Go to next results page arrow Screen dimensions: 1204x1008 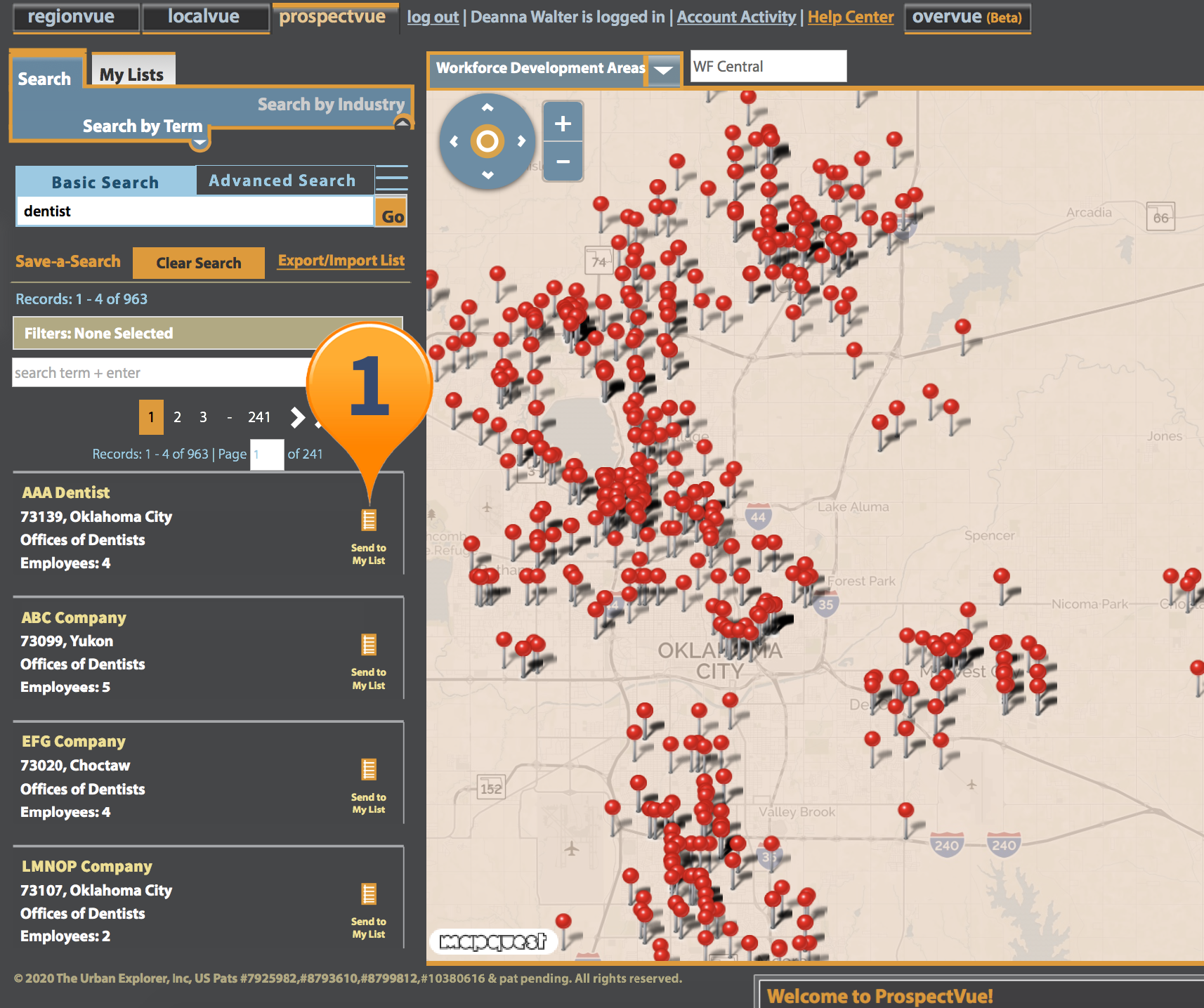point(297,417)
